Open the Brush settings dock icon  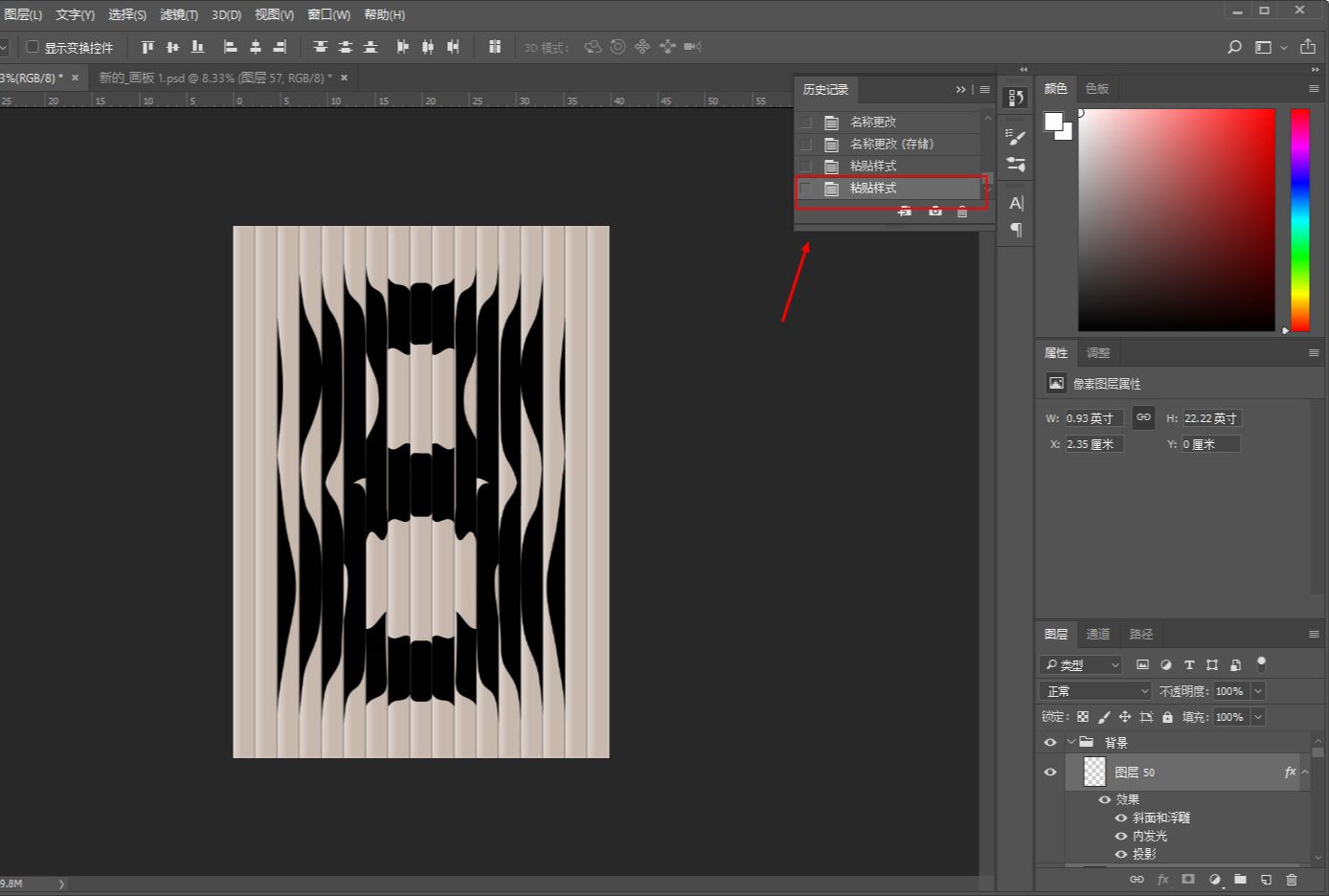pyautogui.click(x=1016, y=164)
